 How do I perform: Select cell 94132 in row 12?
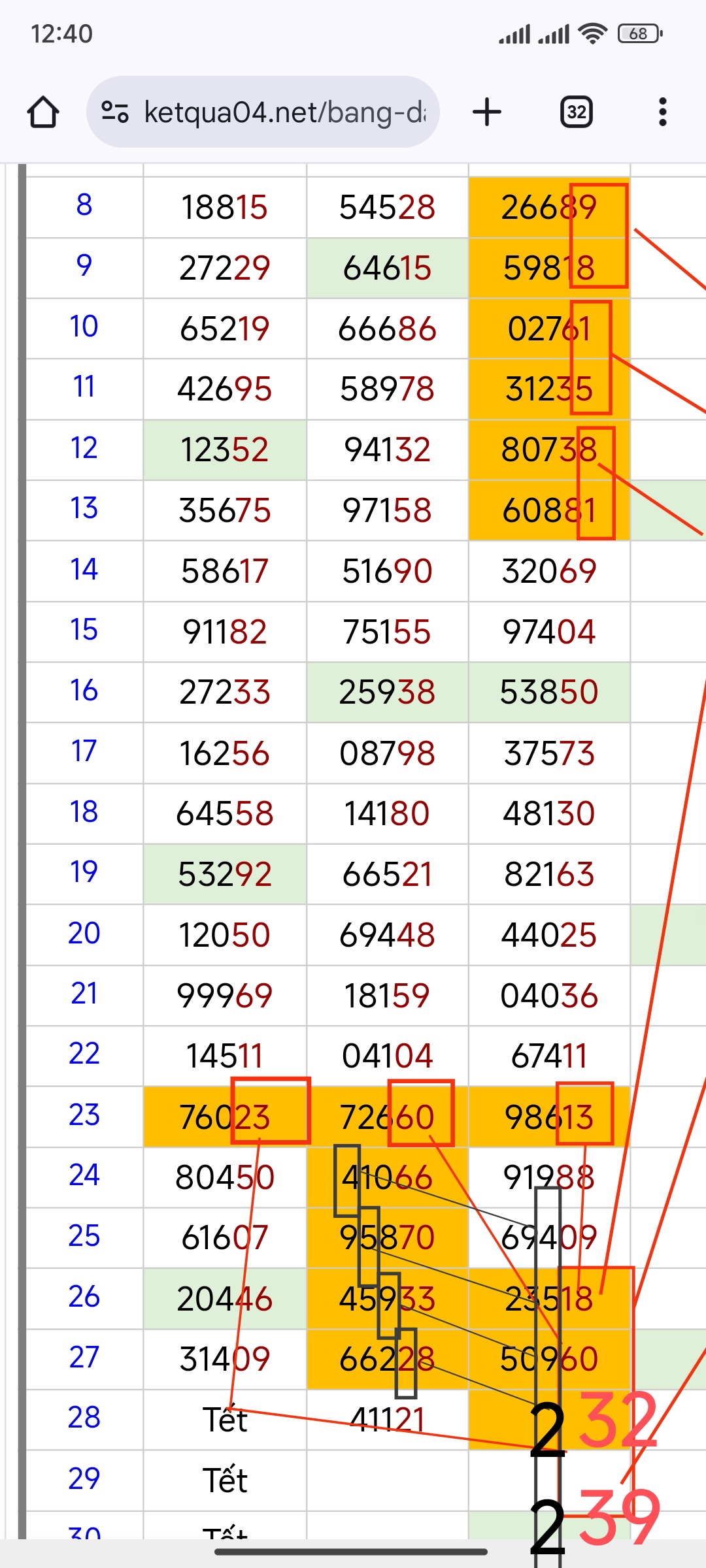[387, 450]
